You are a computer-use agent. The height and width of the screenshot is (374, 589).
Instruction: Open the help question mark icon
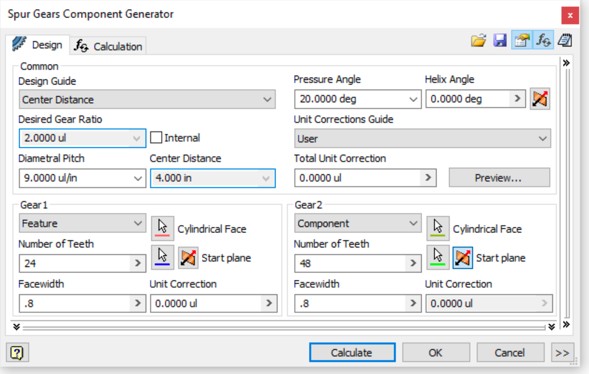click(x=17, y=353)
